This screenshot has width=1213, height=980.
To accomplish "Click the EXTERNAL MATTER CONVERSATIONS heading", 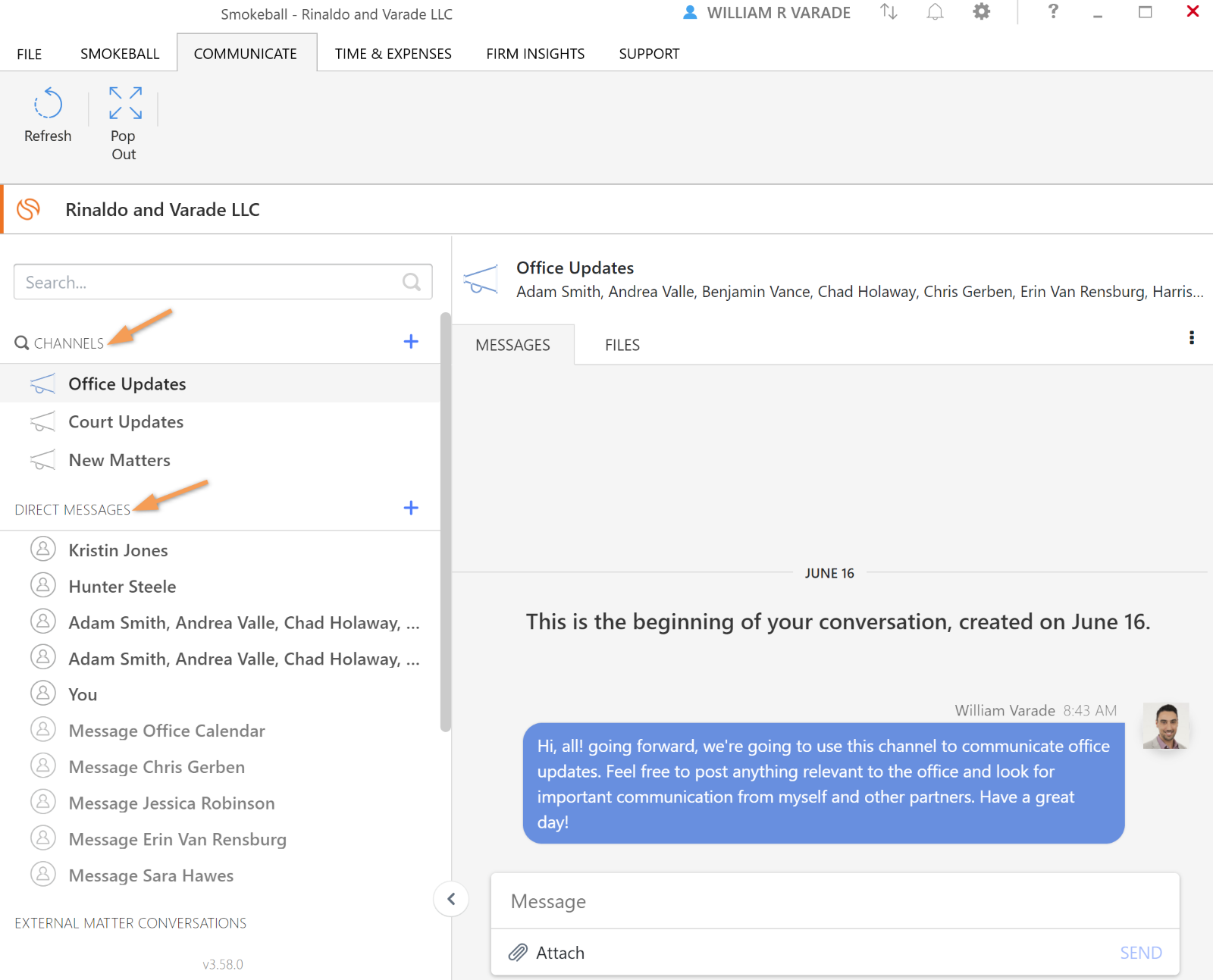I will point(130,923).
